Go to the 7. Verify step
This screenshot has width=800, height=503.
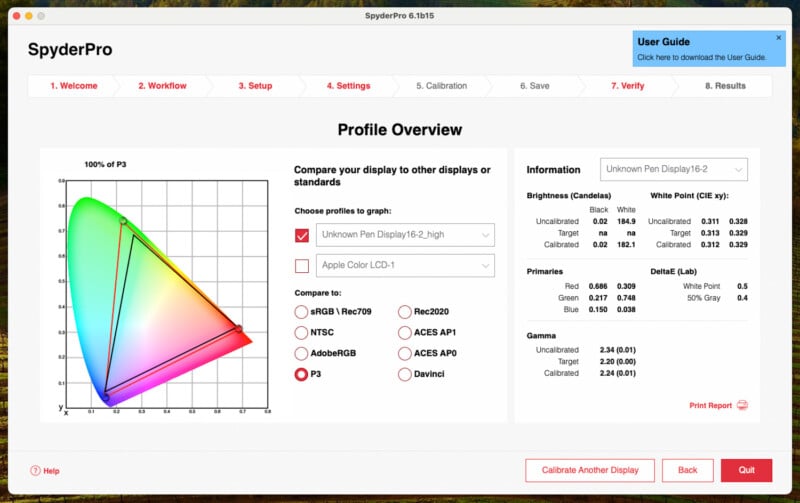pos(628,86)
